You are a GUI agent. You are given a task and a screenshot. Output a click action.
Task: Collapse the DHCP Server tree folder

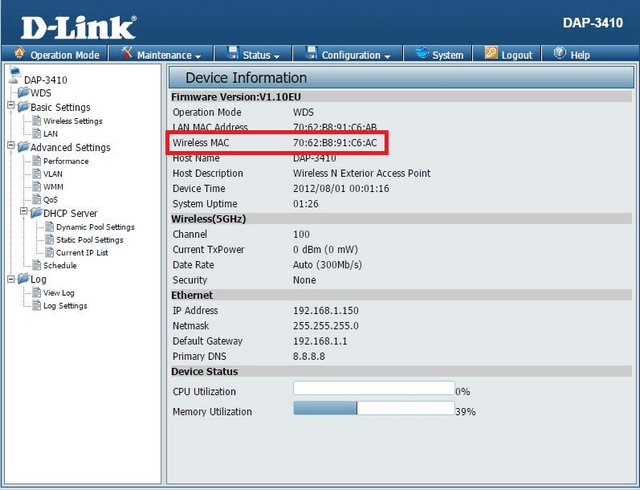pos(23,213)
